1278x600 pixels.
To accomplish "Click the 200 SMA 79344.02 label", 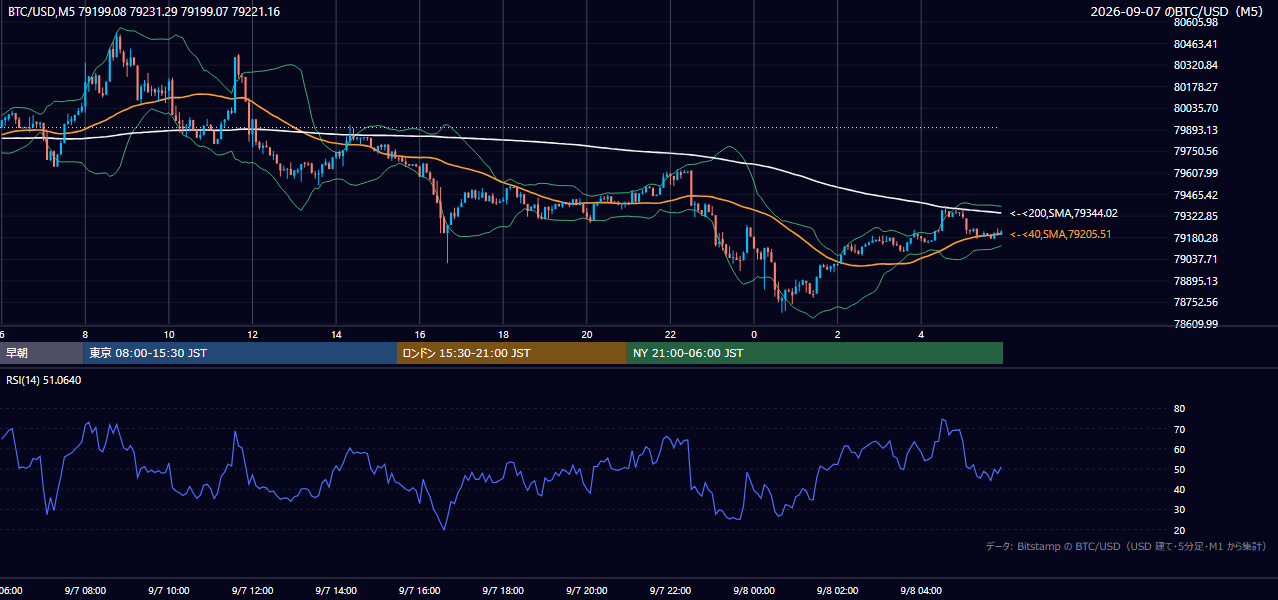I will tap(1064, 213).
